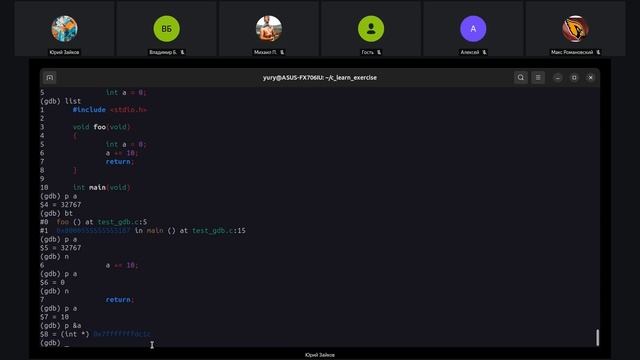Open the terminal hamburger menu
This screenshot has width=640, height=360.
tap(538, 78)
